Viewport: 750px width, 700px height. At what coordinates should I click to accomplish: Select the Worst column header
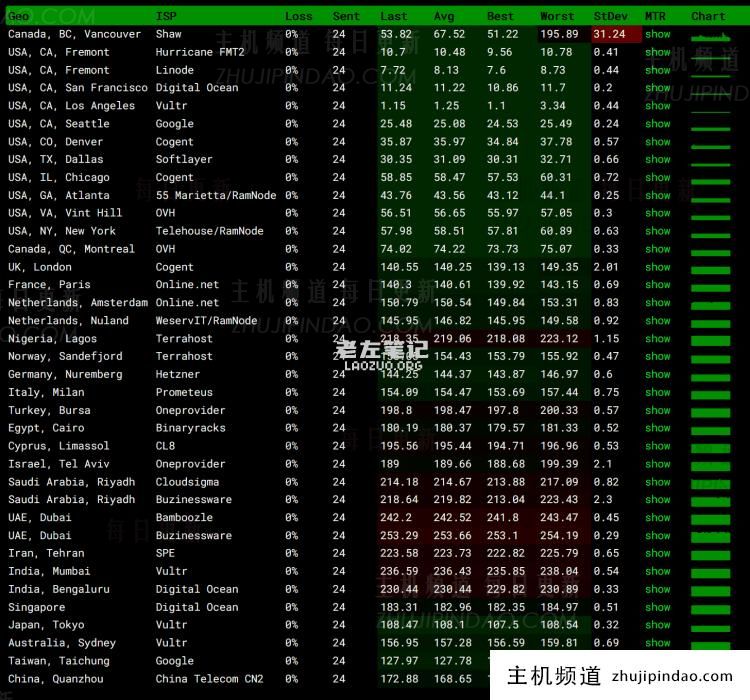pyautogui.click(x=557, y=16)
